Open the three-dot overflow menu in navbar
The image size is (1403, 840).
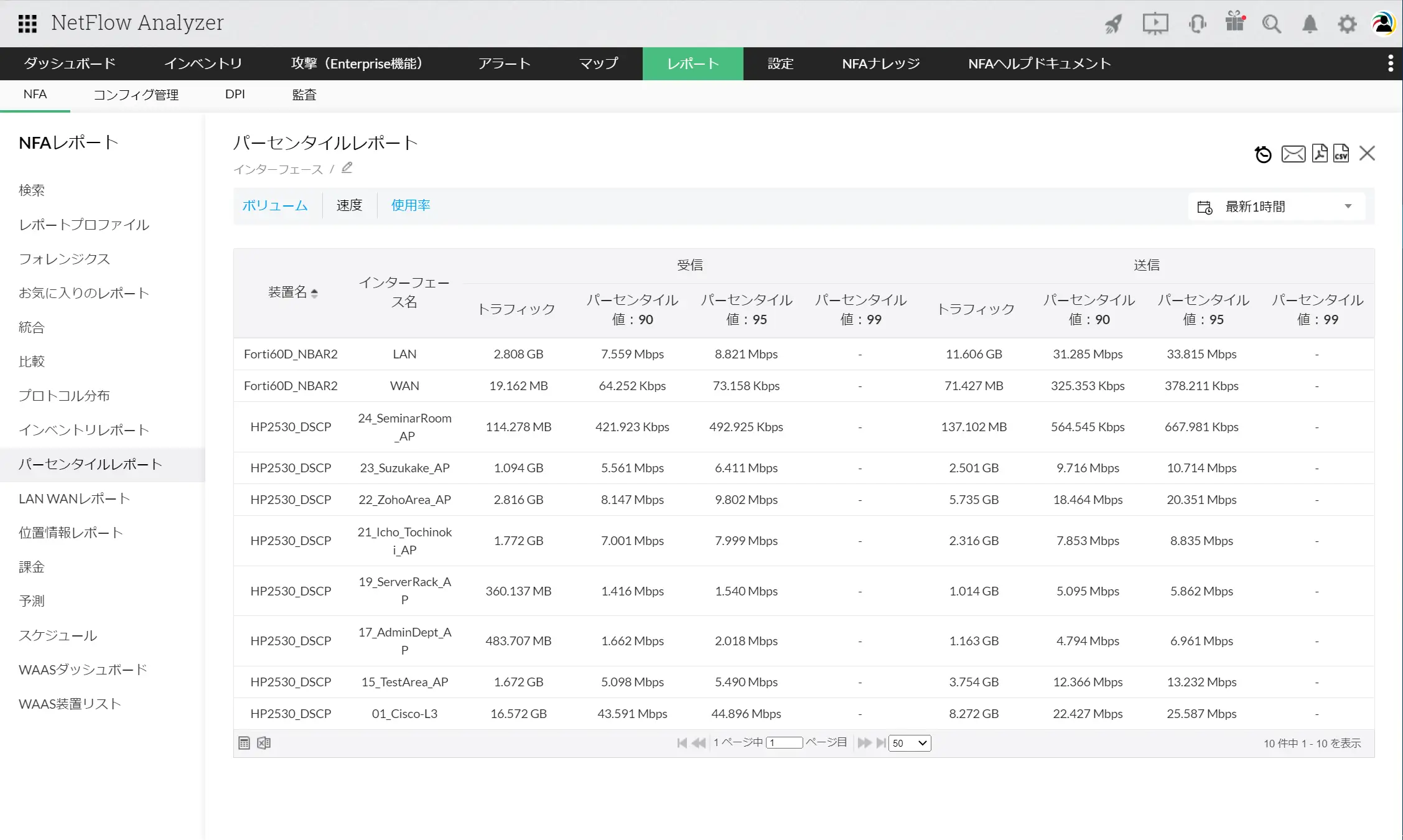[1391, 63]
